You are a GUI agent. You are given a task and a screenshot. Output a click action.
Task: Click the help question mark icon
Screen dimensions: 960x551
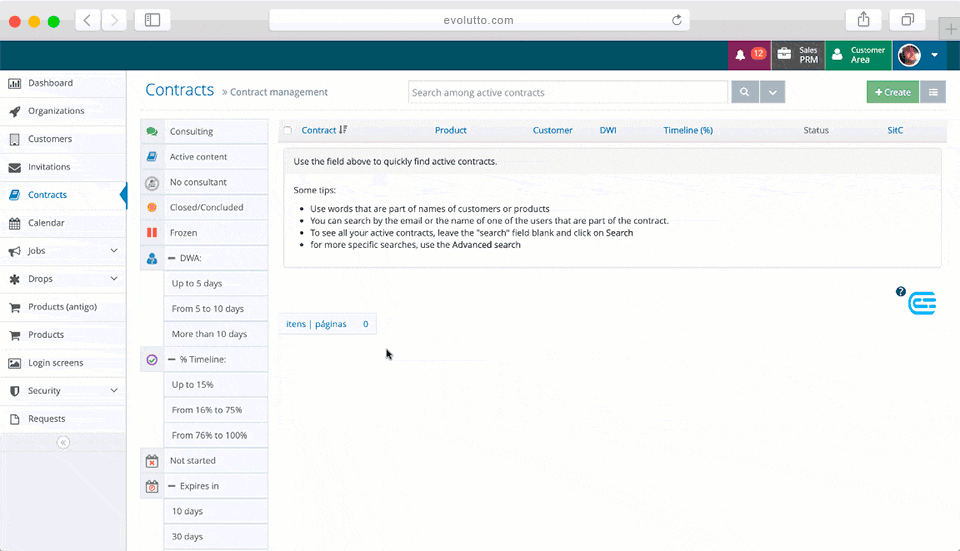(x=901, y=292)
